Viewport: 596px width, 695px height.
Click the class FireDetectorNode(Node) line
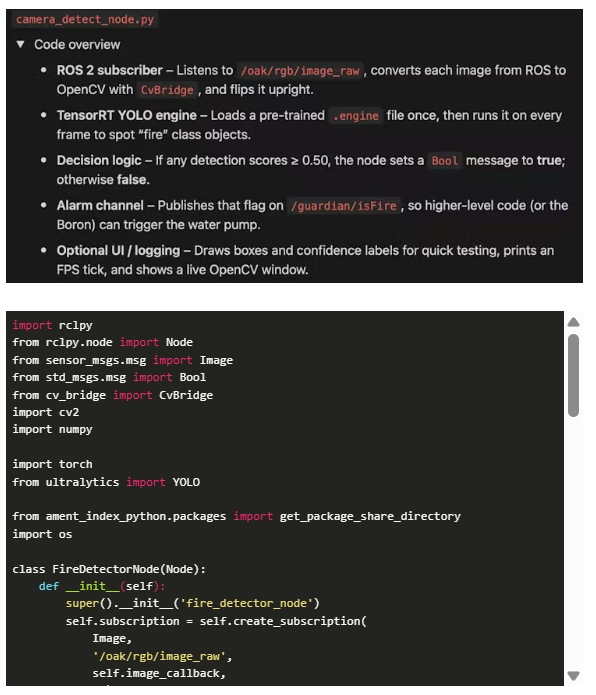coord(109,569)
